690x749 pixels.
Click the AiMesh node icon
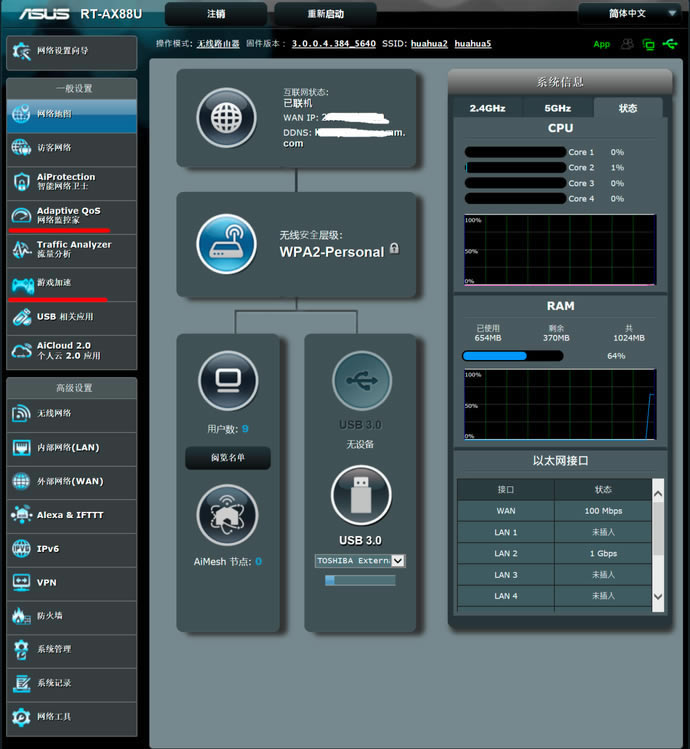click(228, 515)
